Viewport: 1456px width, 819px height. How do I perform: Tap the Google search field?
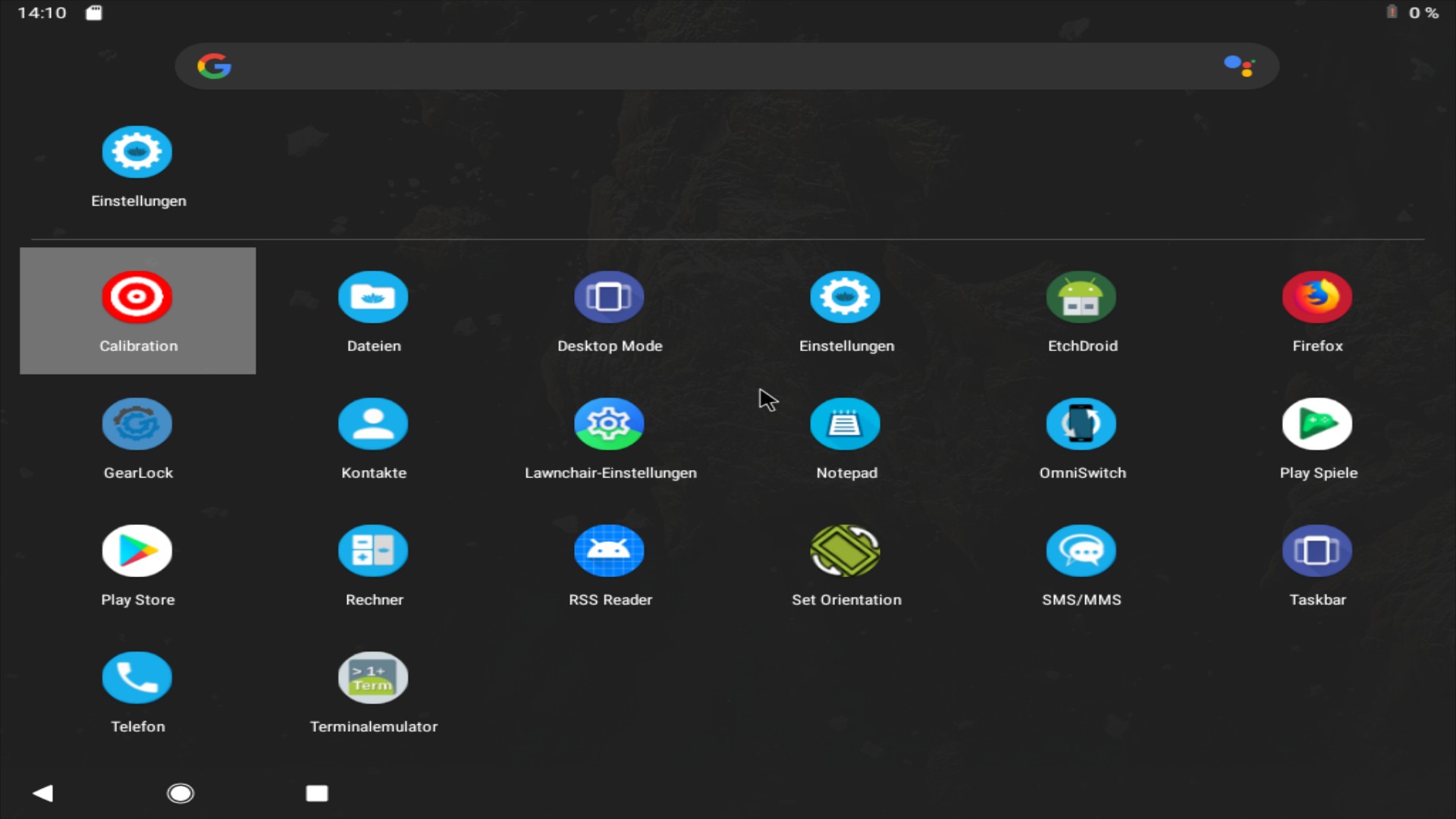[682, 66]
